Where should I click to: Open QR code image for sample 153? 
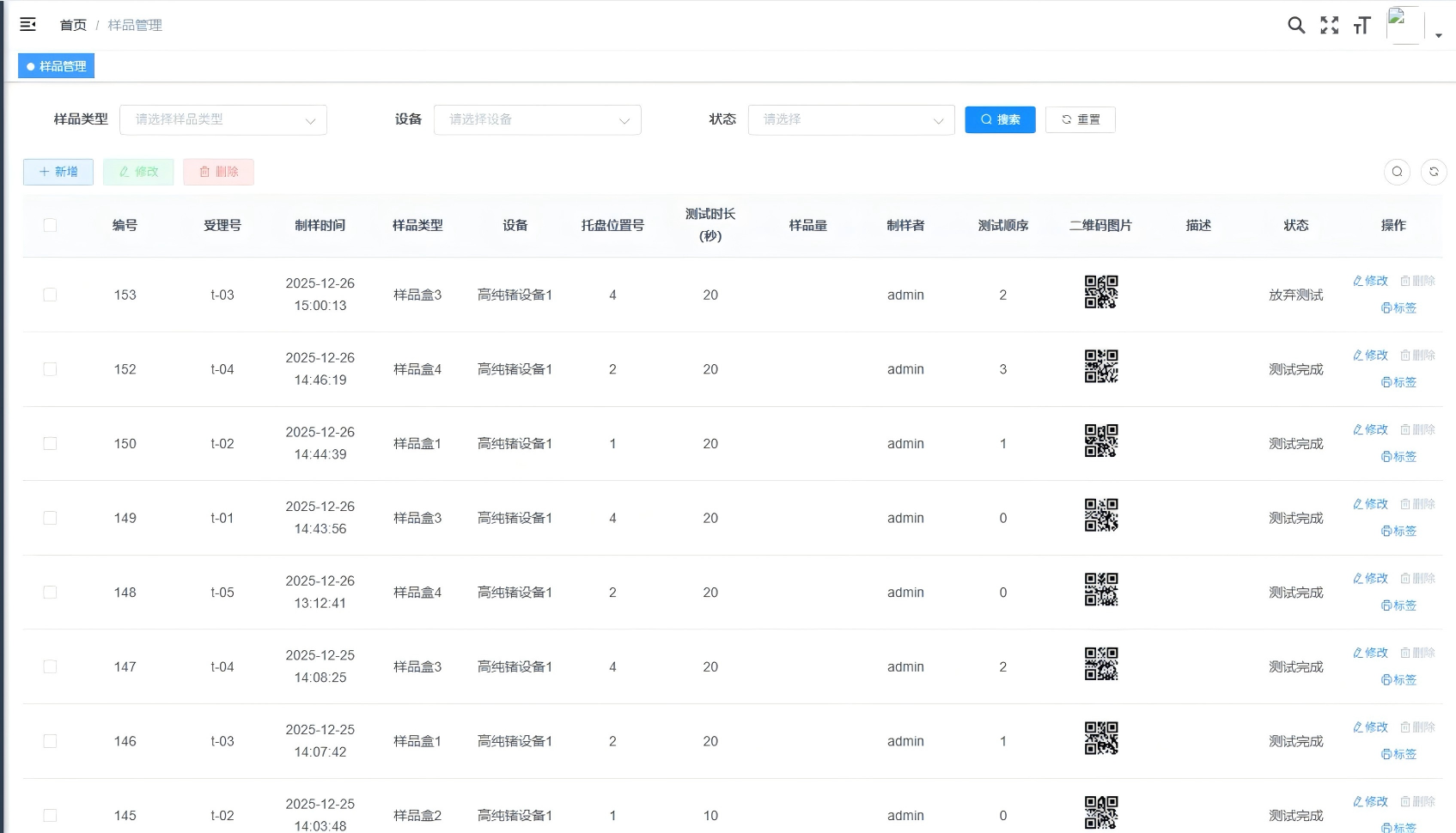point(1100,292)
